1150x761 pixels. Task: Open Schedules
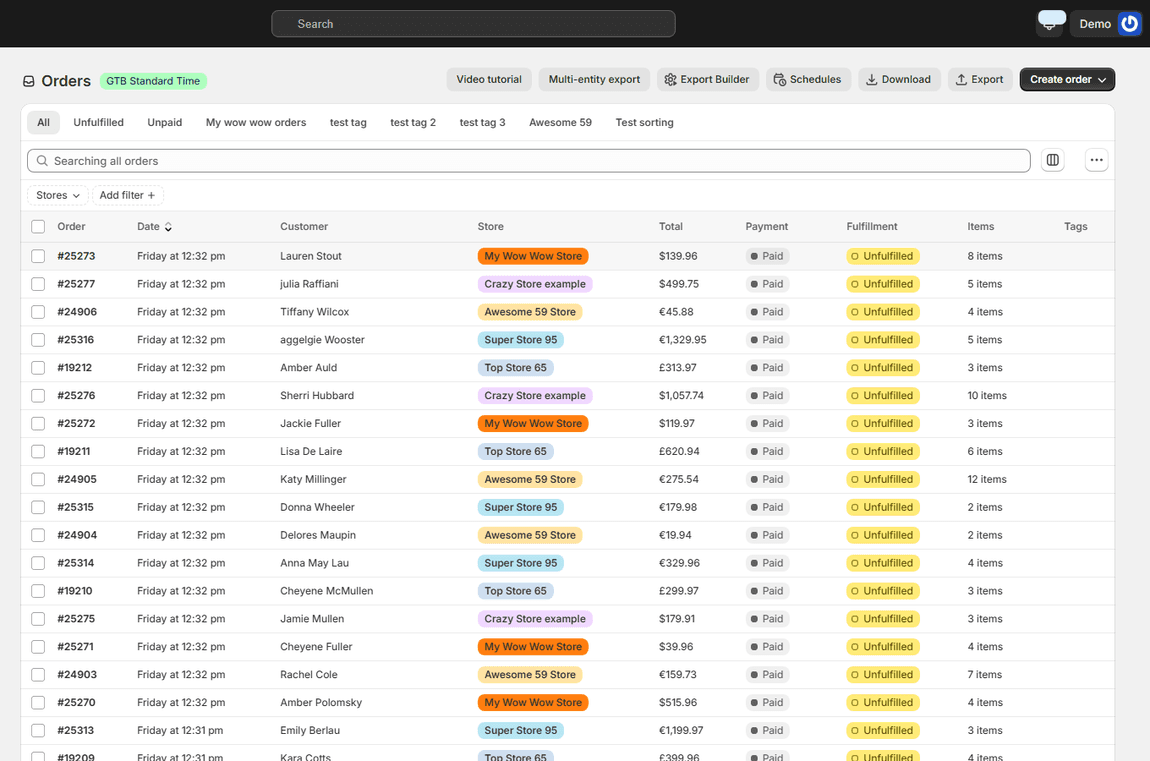[808, 79]
